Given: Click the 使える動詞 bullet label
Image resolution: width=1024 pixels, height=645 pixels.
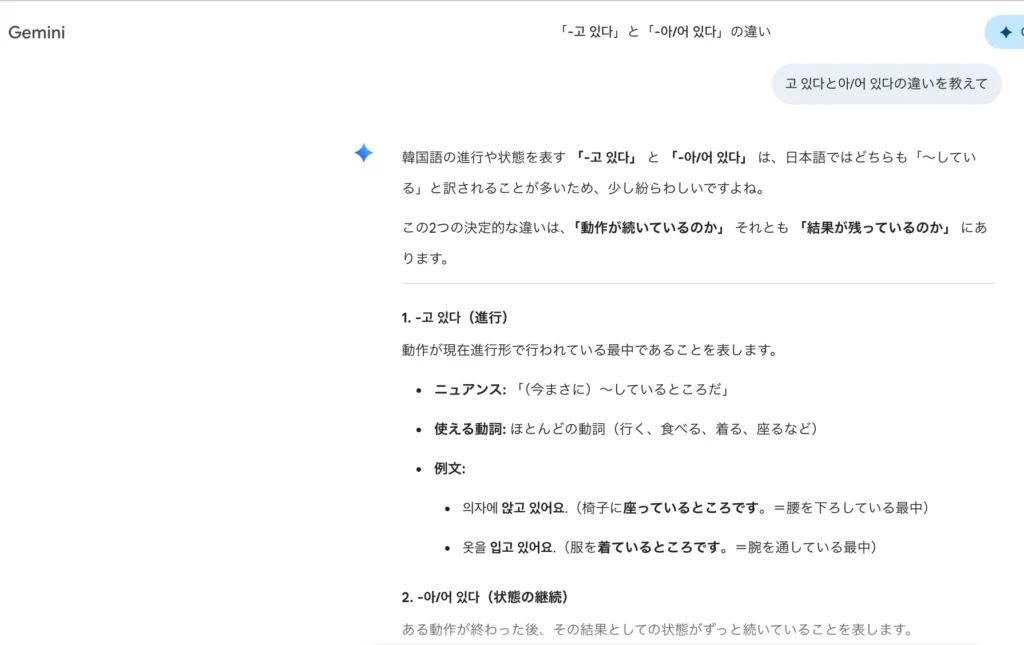Looking at the screenshot, I should click(x=470, y=429).
